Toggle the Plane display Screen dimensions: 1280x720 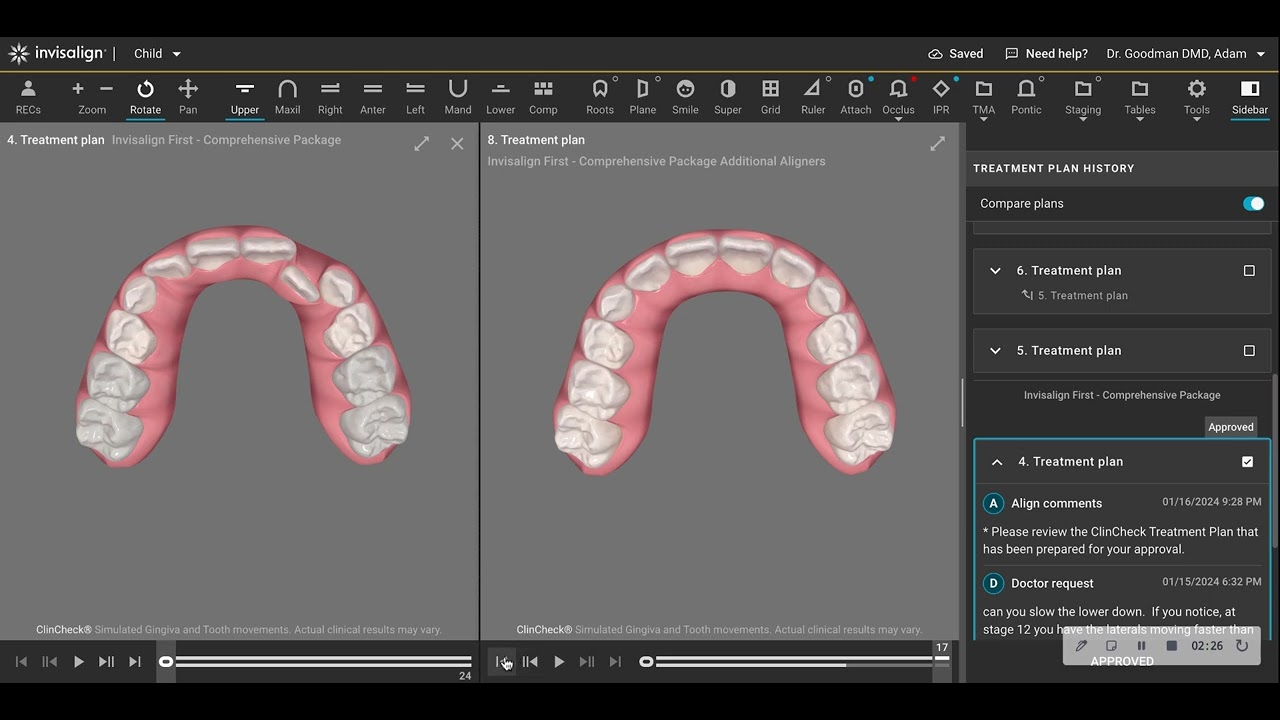tap(643, 97)
